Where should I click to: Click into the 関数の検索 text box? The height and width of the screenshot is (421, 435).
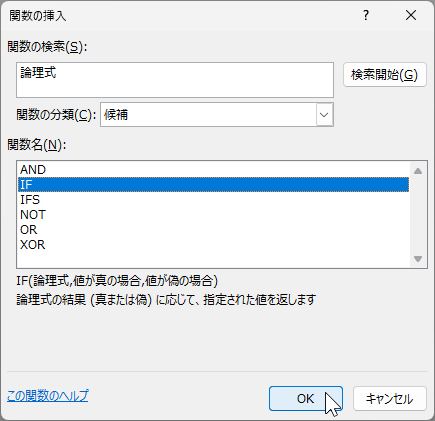175,80
